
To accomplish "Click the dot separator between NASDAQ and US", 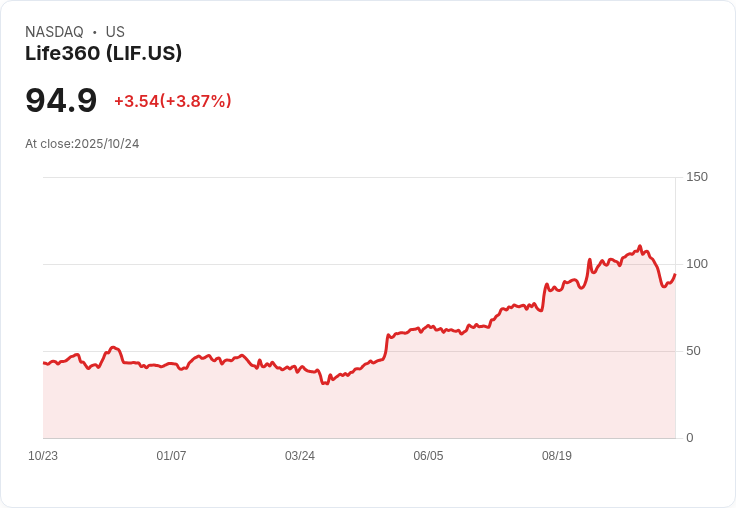I will (95, 32).
